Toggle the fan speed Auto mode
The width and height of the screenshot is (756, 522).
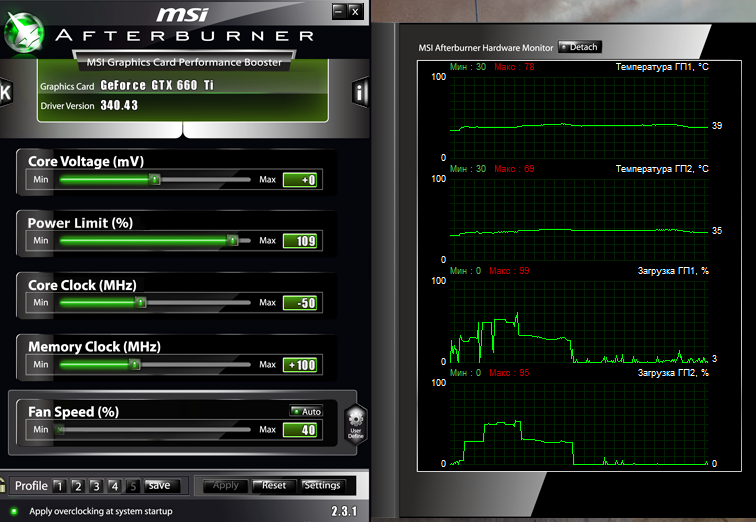(x=306, y=411)
